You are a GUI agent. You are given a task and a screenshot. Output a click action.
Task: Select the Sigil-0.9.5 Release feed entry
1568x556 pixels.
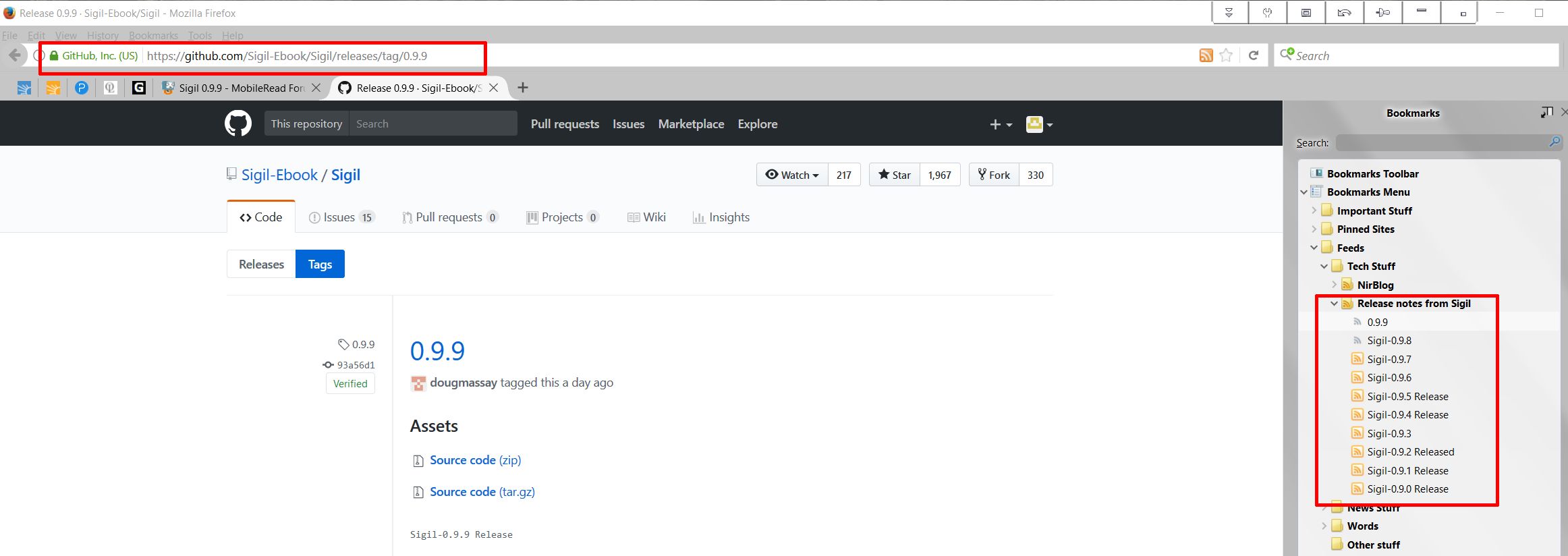tap(1407, 396)
